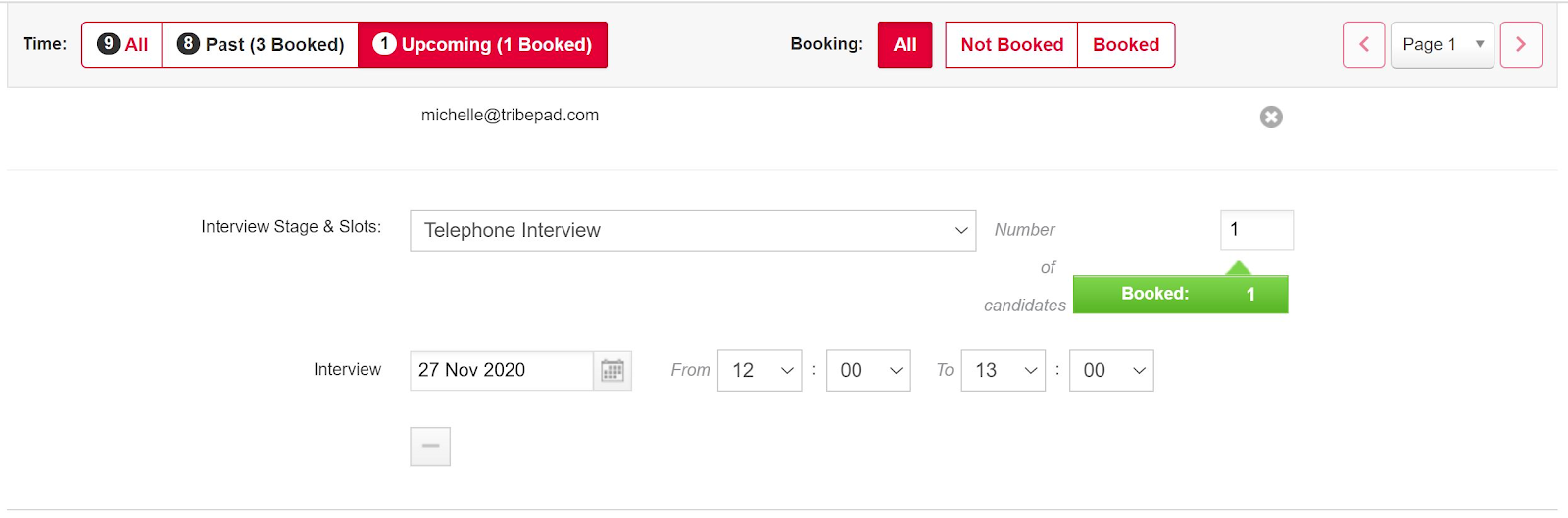Click the green Booked: 1 bar
Screen dimensions: 1568x518
click(x=1180, y=295)
